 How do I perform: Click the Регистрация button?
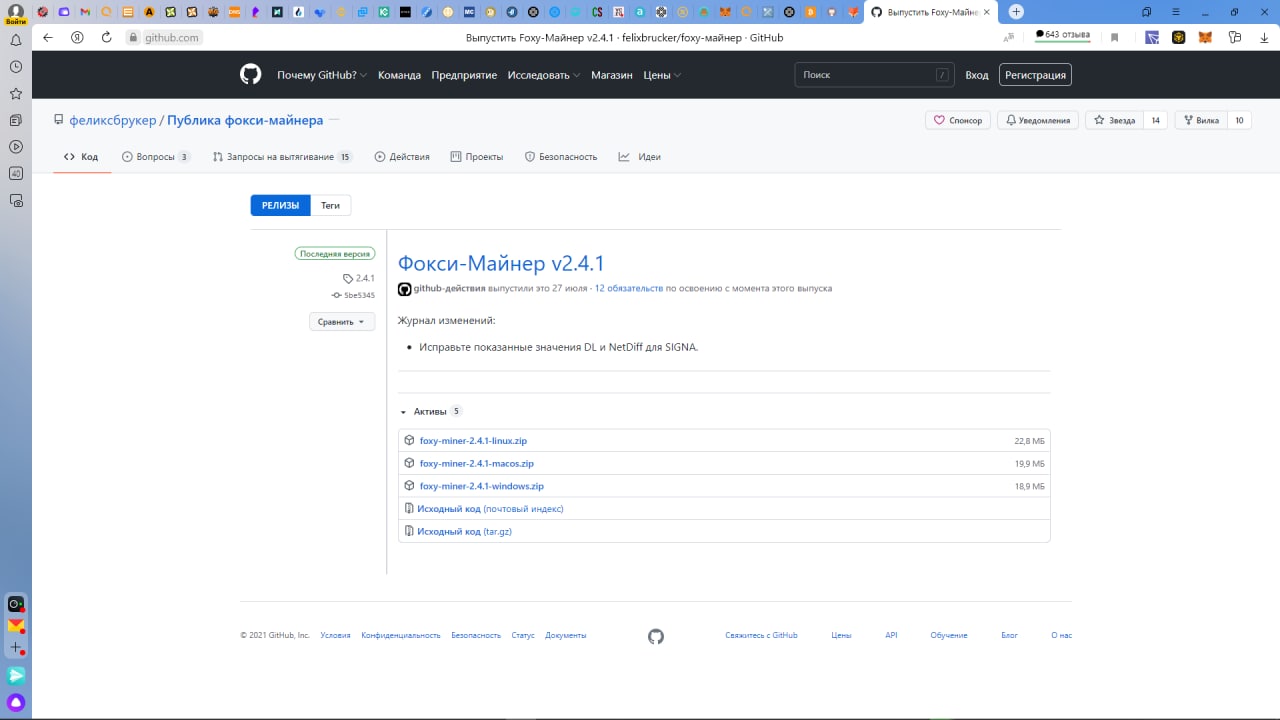click(x=1035, y=75)
